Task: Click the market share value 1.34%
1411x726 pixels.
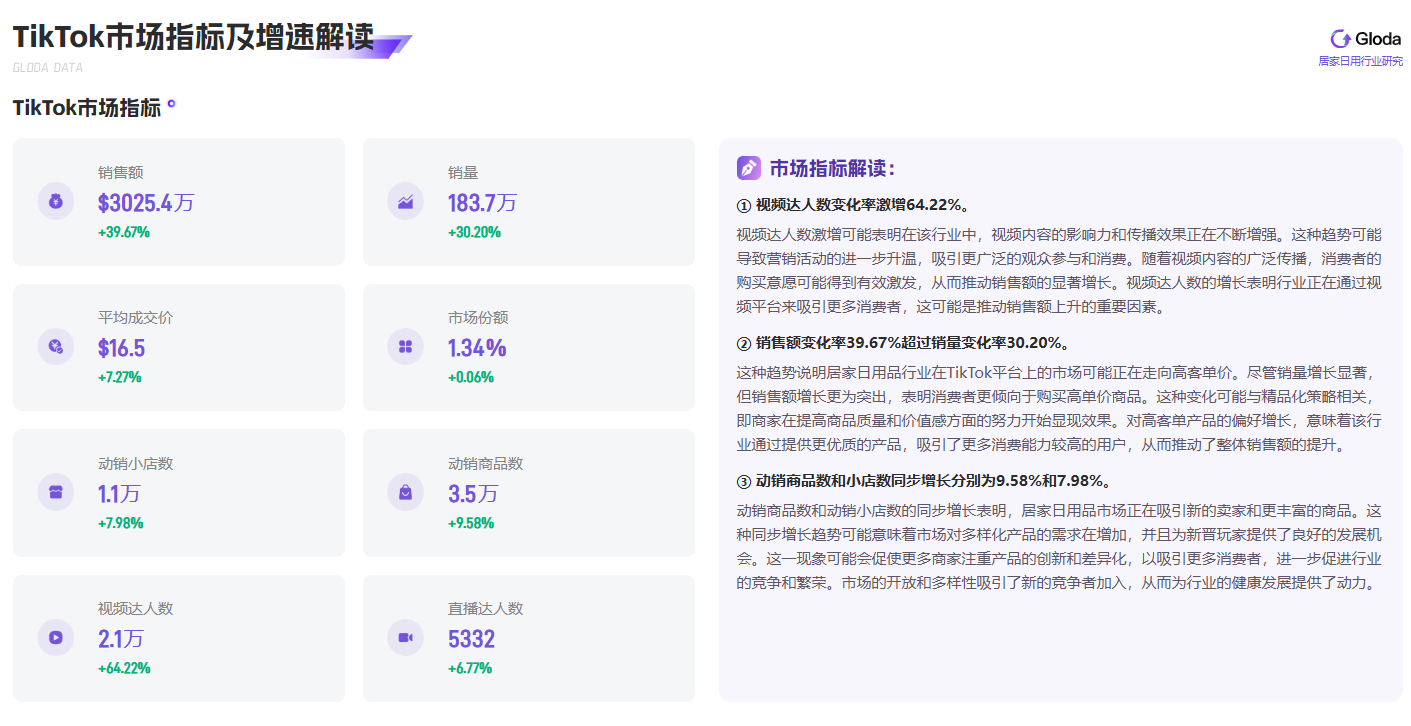Action: click(477, 349)
